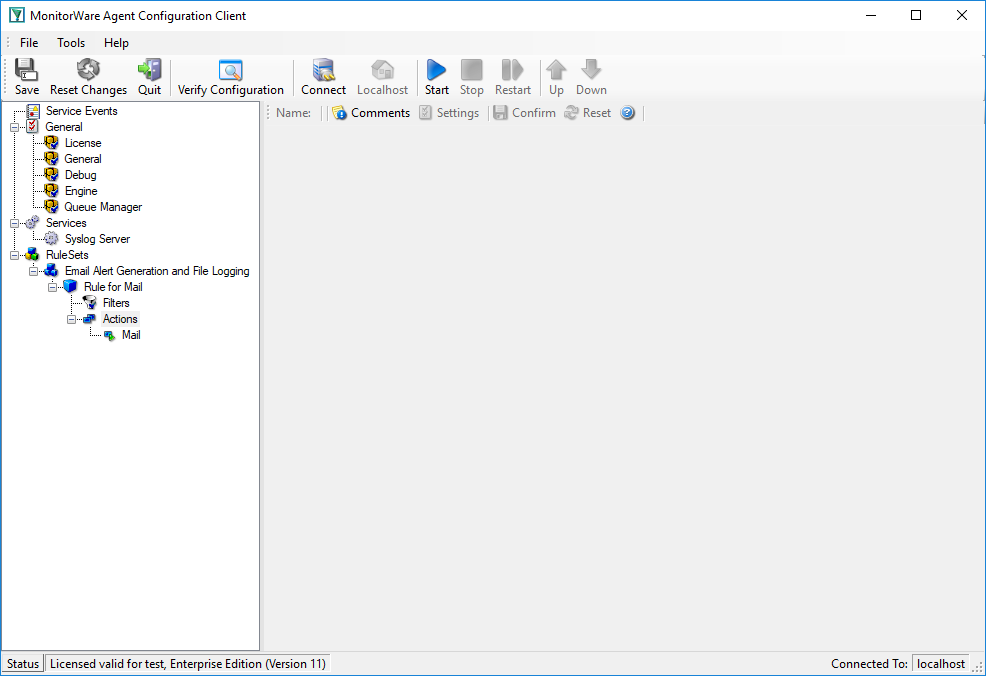Click the Confirm toolbar item

[524, 113]
